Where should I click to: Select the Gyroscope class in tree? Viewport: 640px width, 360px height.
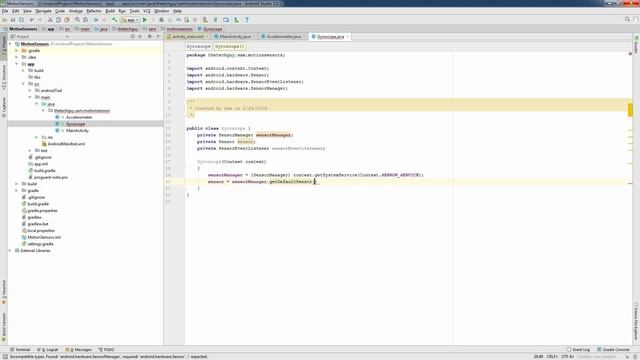76,124
